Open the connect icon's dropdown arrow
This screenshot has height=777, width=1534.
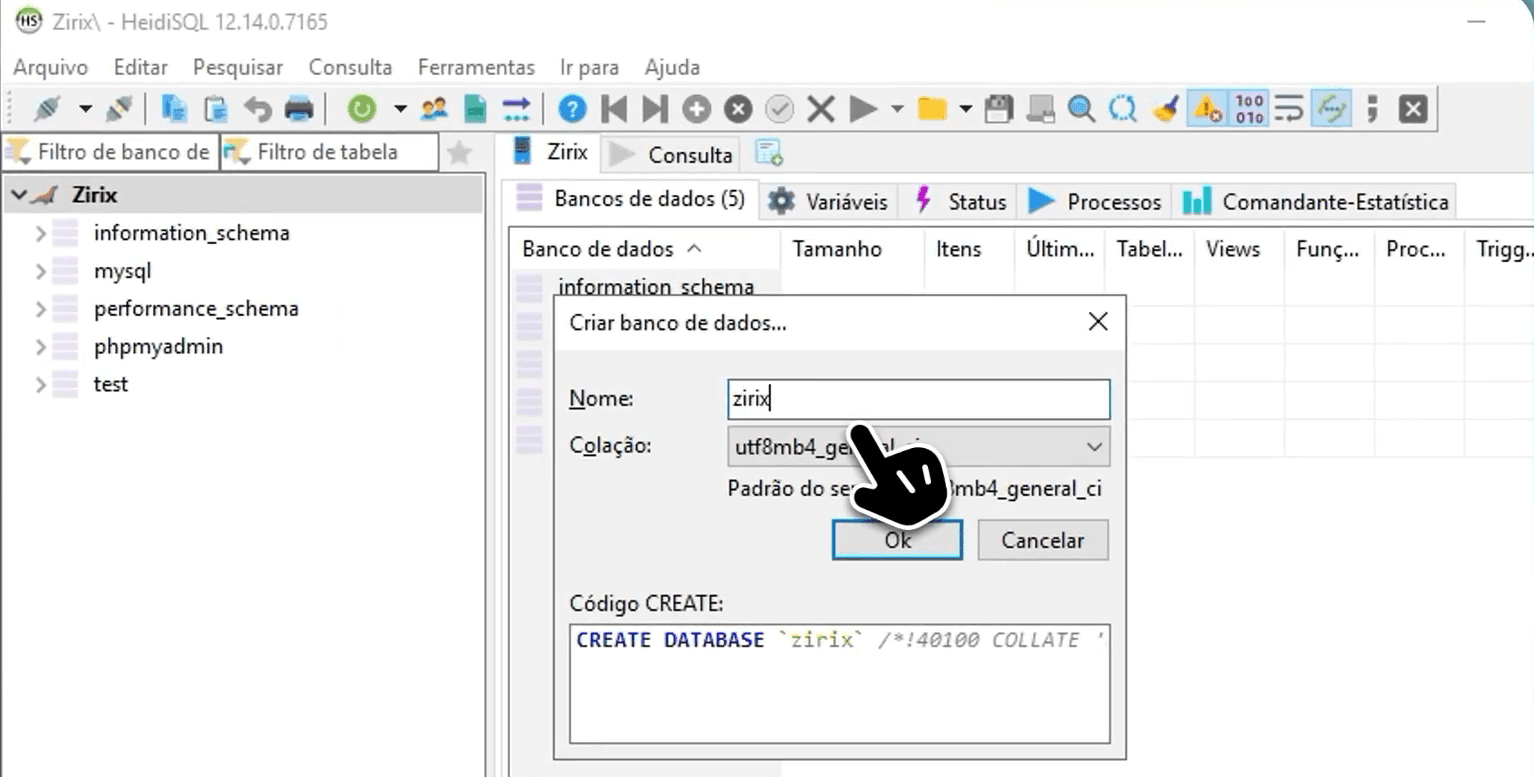pos(85,108)
